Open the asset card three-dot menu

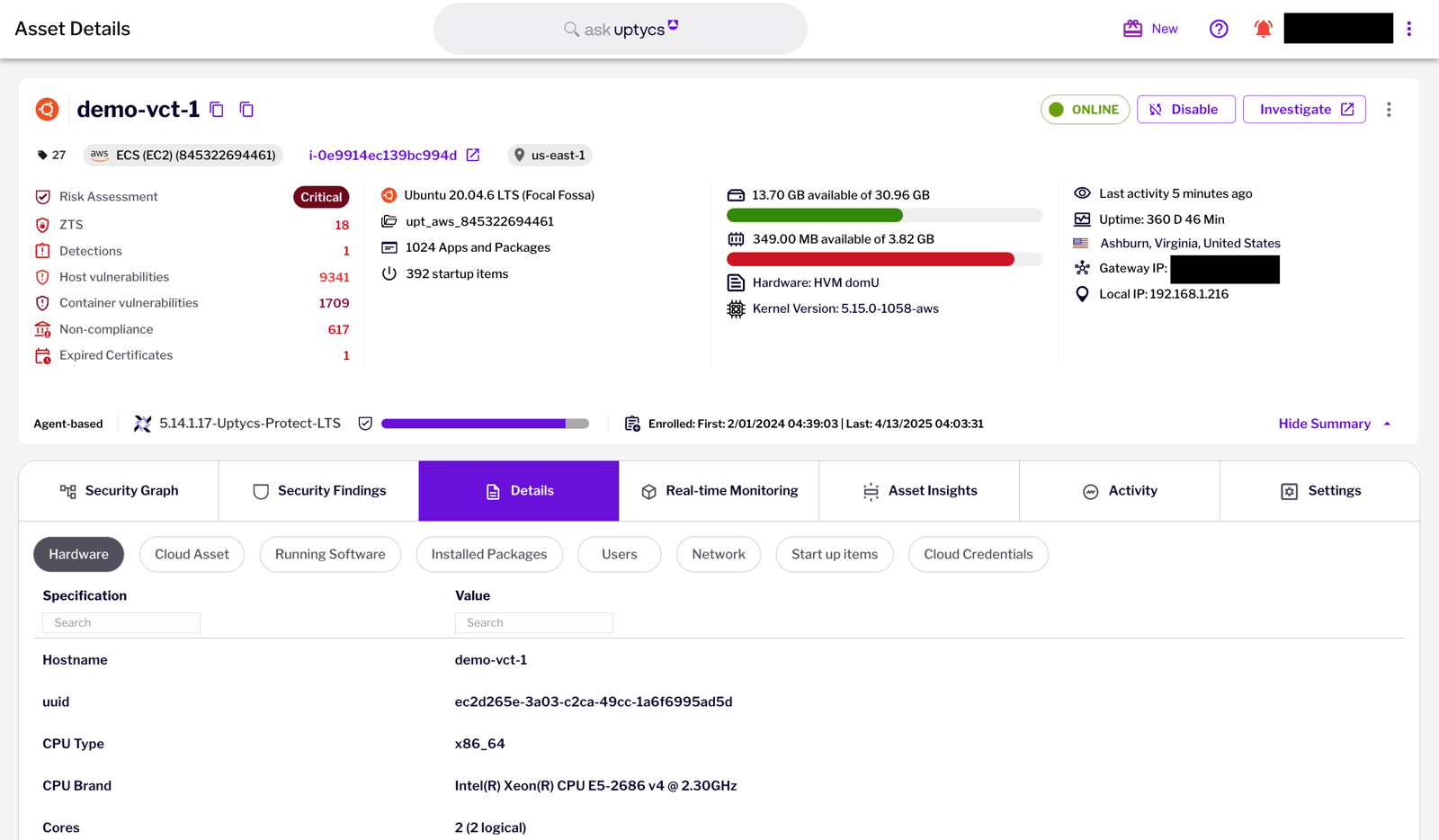coord(1389,110)
